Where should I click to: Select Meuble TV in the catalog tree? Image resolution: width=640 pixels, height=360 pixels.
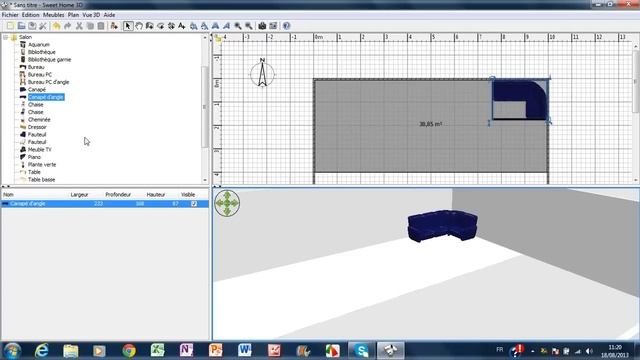click(40, 149)
